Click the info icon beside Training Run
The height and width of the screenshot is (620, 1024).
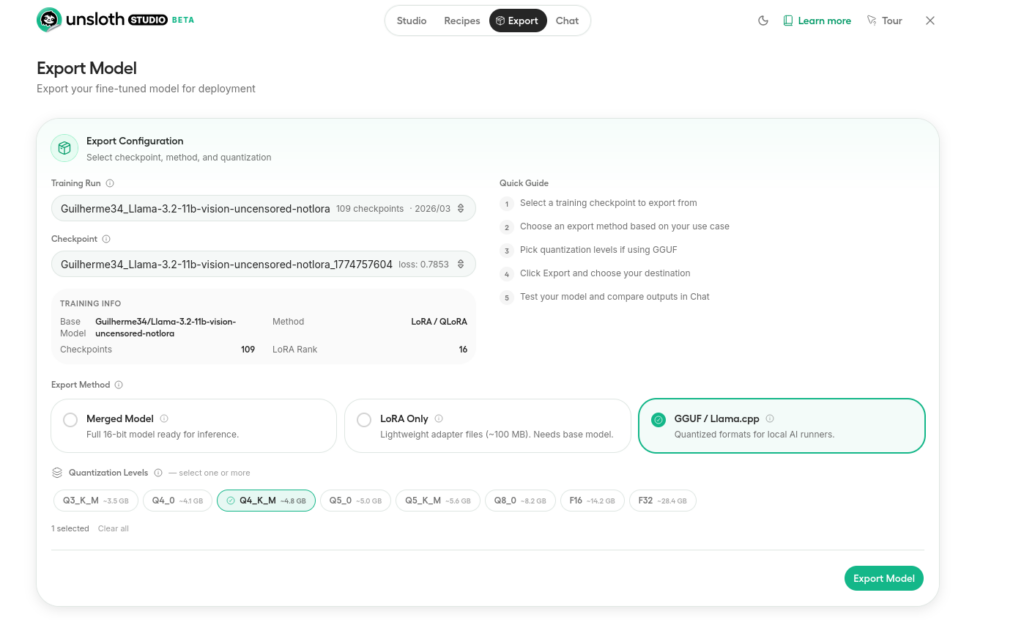pyautogui.click(x=110, y=184)
